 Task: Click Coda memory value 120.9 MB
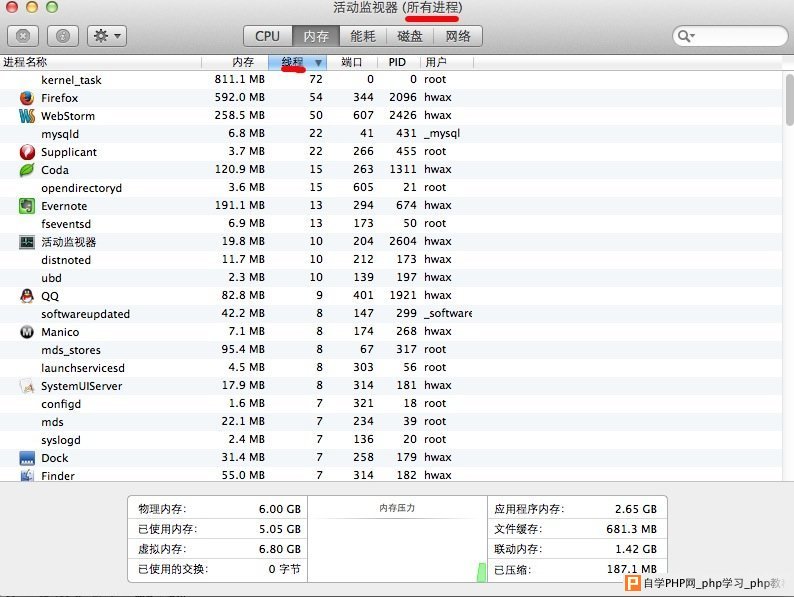(x=240, y=169)
